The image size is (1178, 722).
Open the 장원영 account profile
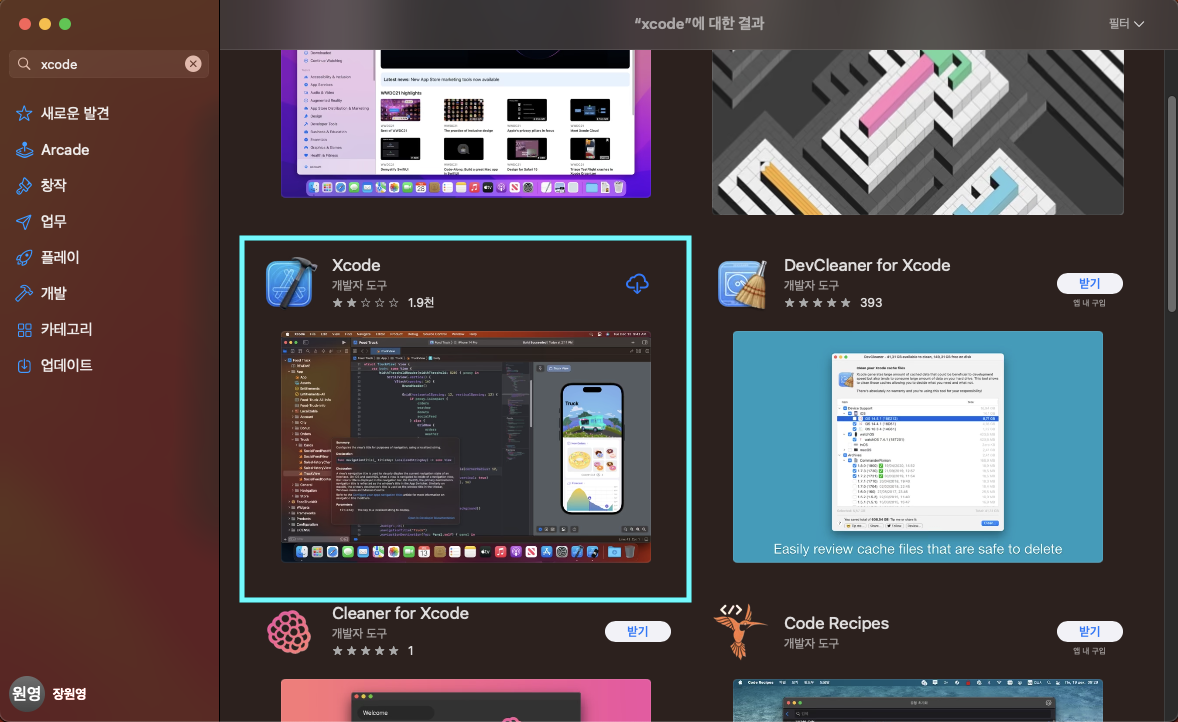(x=69, y=693)
